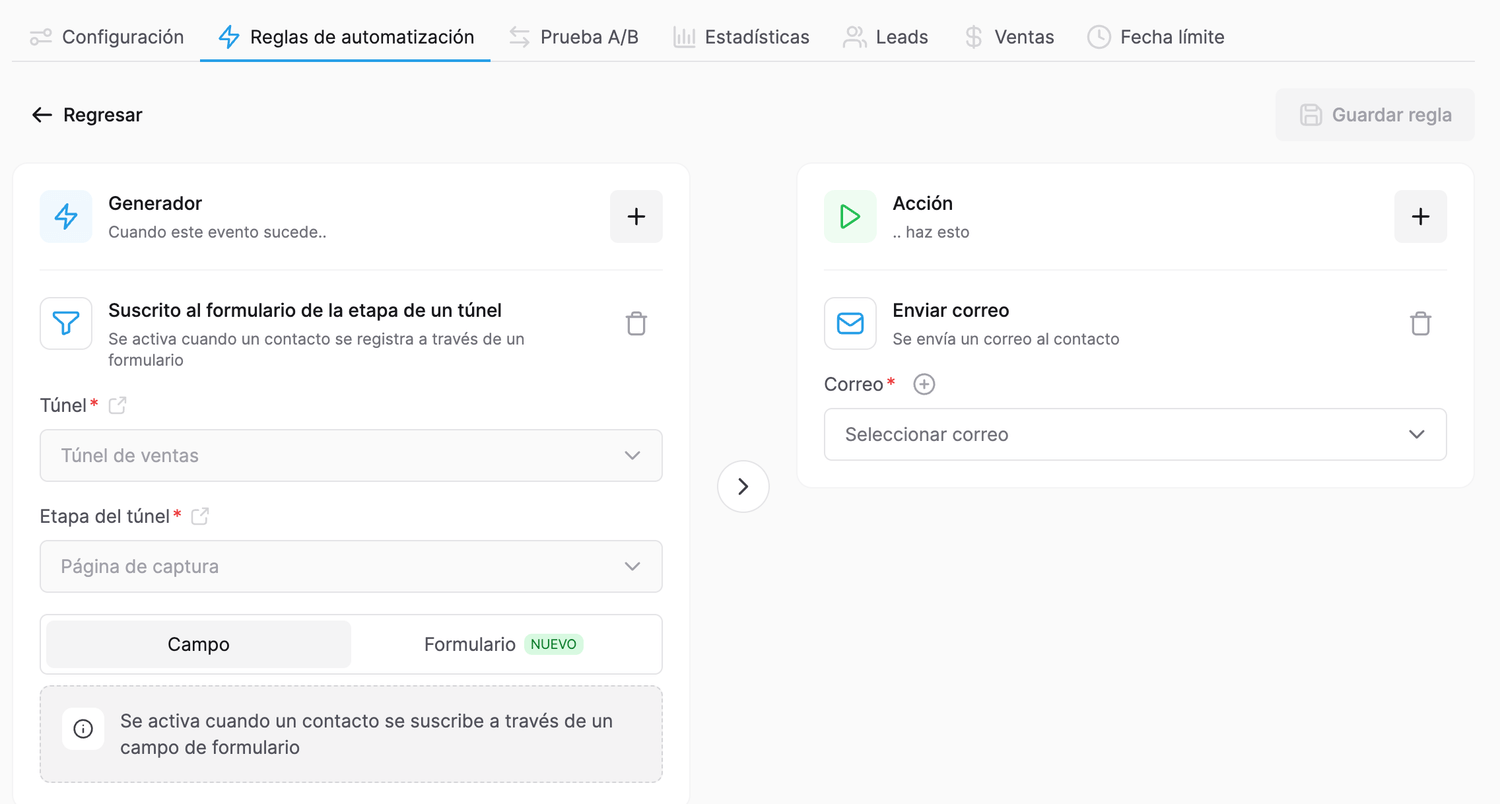The height and width of the screenshot is (804, 1500).
Task: Open the Configuración tab
Action: click(107, 37)
